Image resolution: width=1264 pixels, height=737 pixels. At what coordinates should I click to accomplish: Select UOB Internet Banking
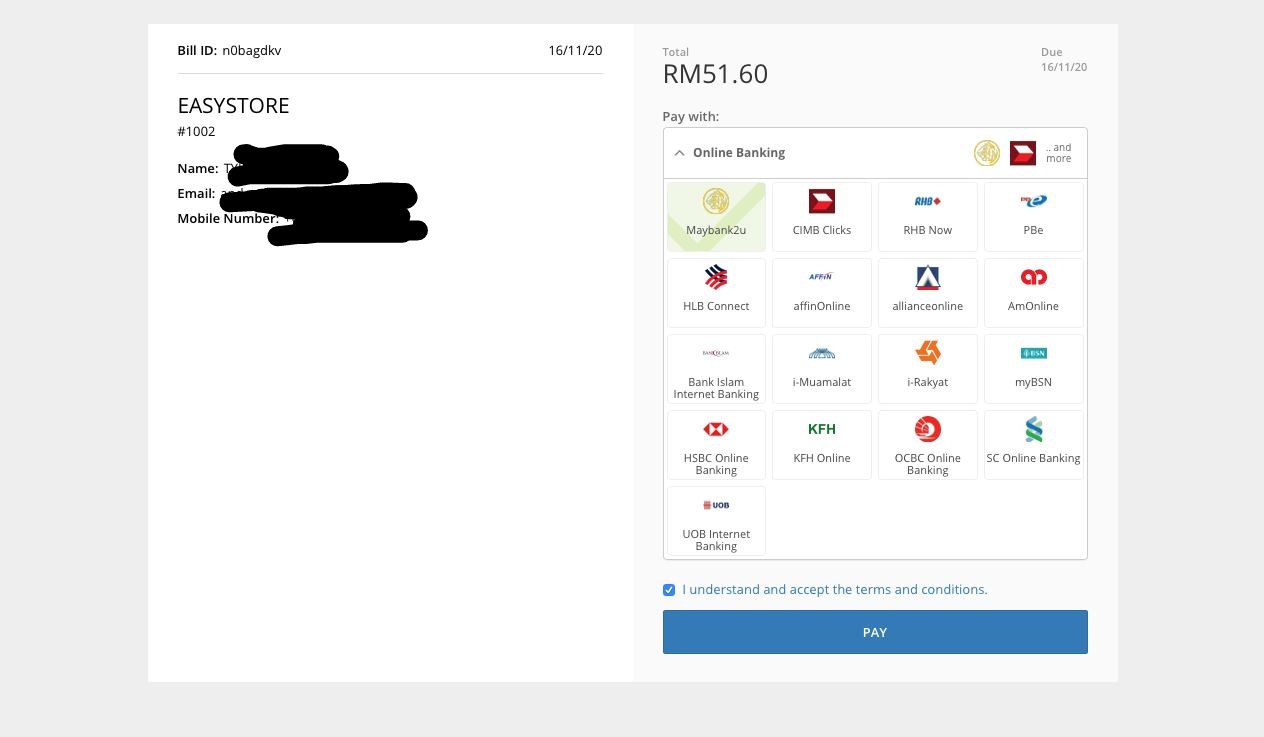[716, 520]
